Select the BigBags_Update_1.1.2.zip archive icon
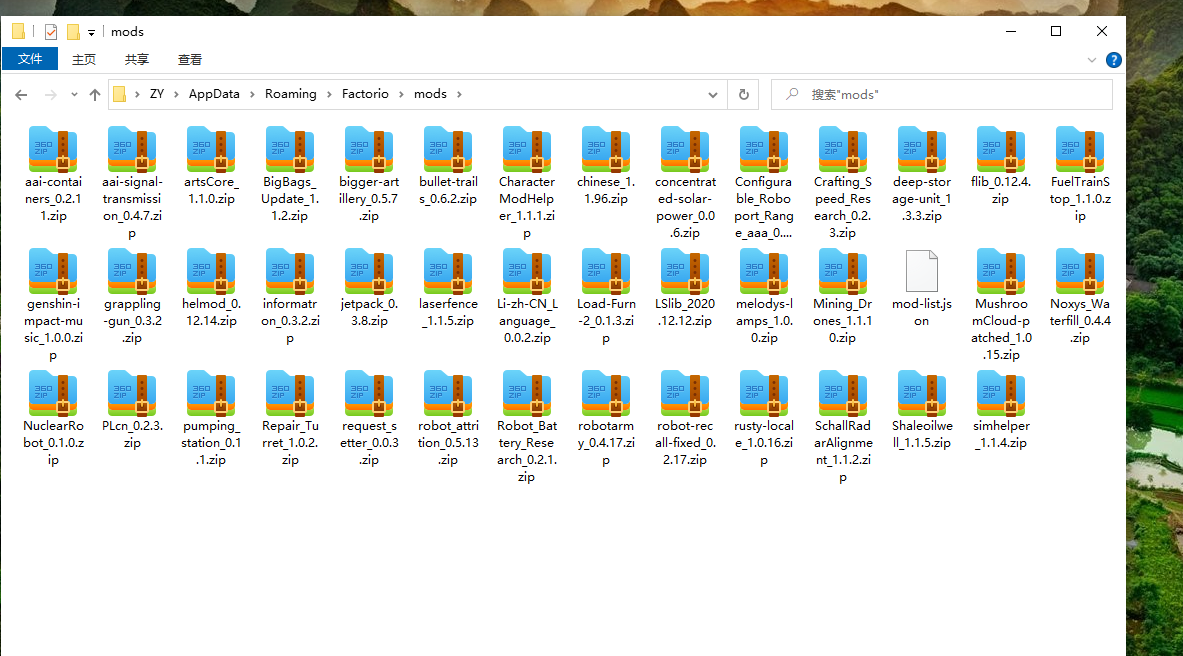The width and height of the screenshot is (1183, 656). point(290,149)
